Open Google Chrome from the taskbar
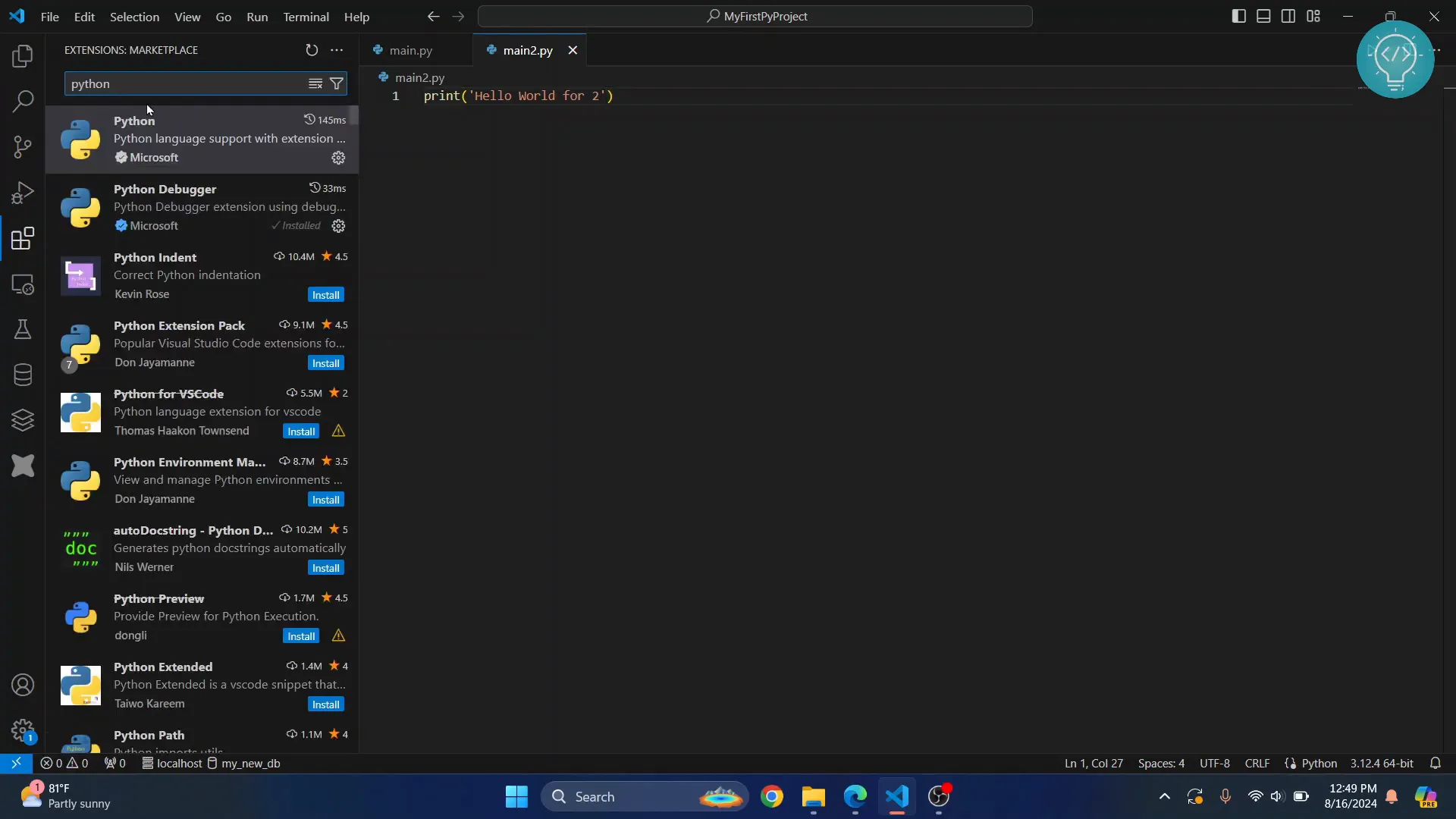Viewport: 1456px width, 819px height. point(772,796)
